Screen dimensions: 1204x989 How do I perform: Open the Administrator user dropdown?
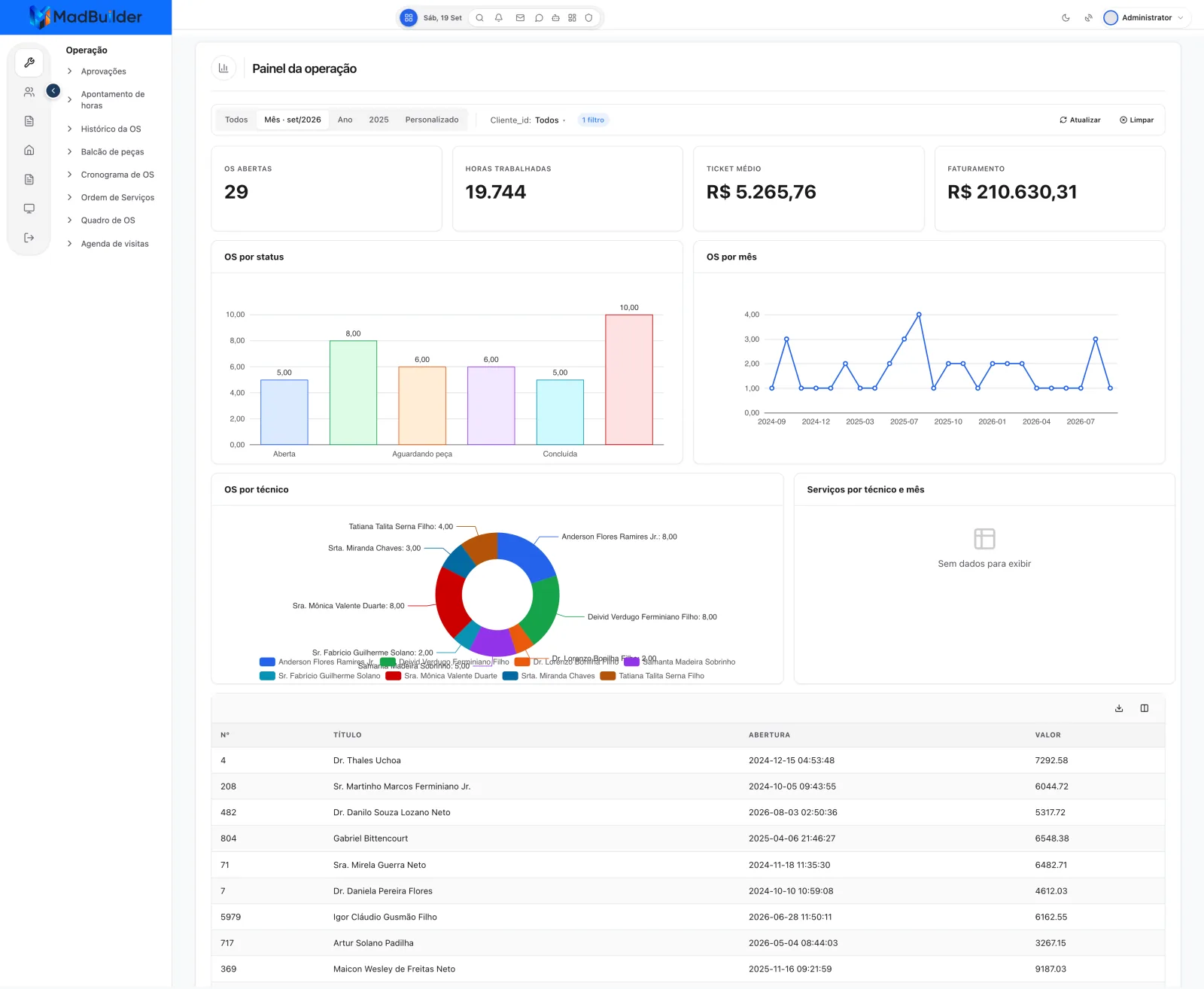pyautogui.click(x=1144, y=18)
